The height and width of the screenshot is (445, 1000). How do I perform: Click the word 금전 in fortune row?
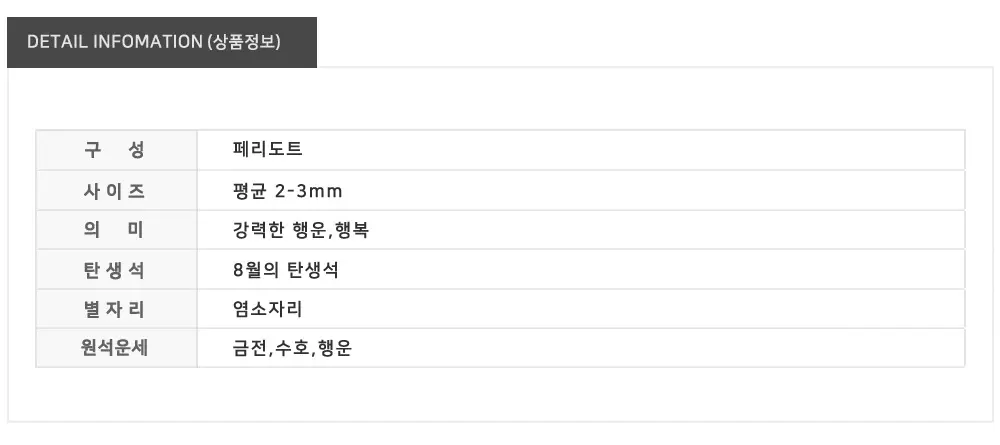click(x=248, y=349)
